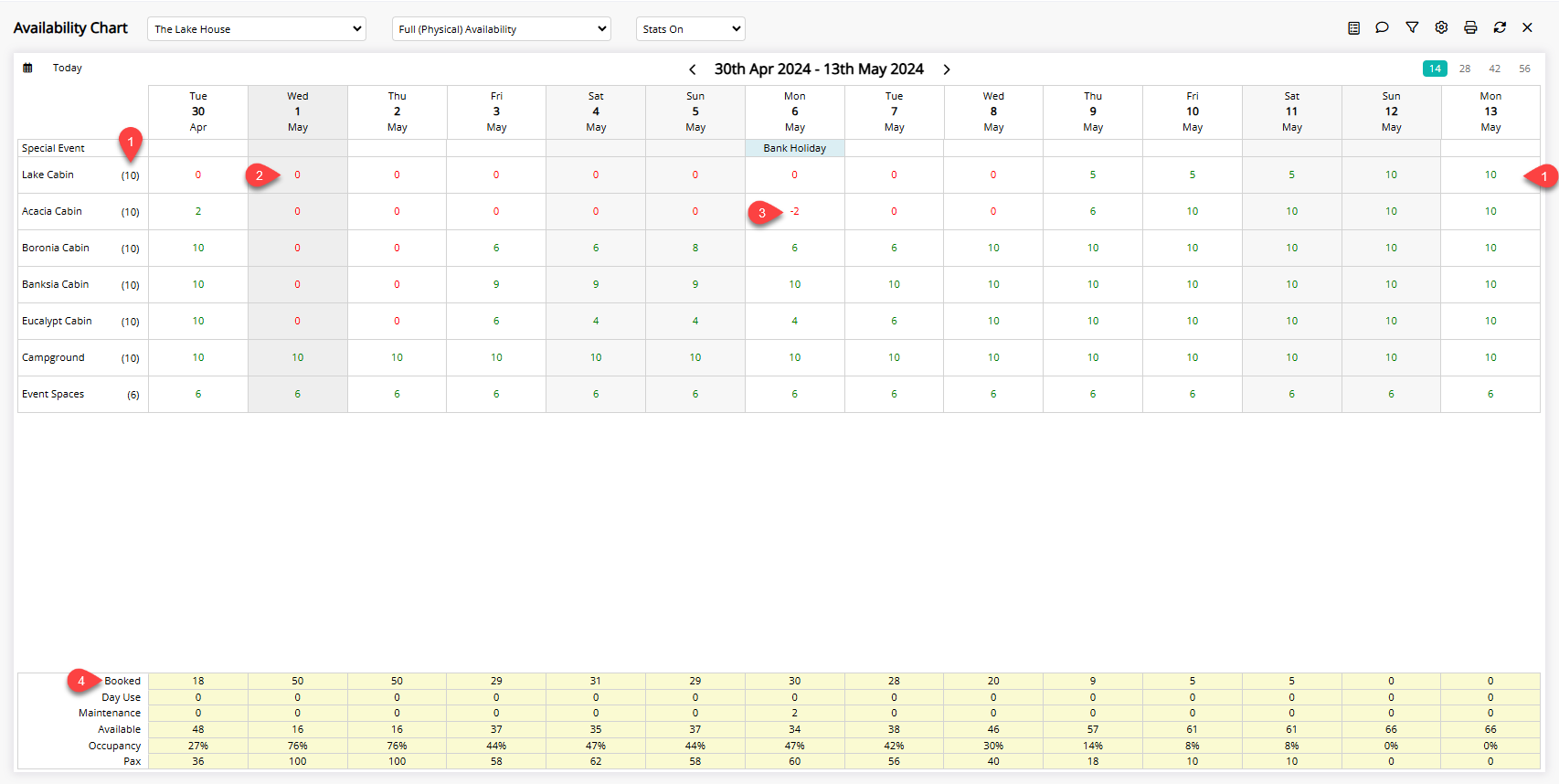Click Banksia Cabin availability 9 on Fri 3 May
Screen dimensions: 1559x784
[x=496, y=284]
